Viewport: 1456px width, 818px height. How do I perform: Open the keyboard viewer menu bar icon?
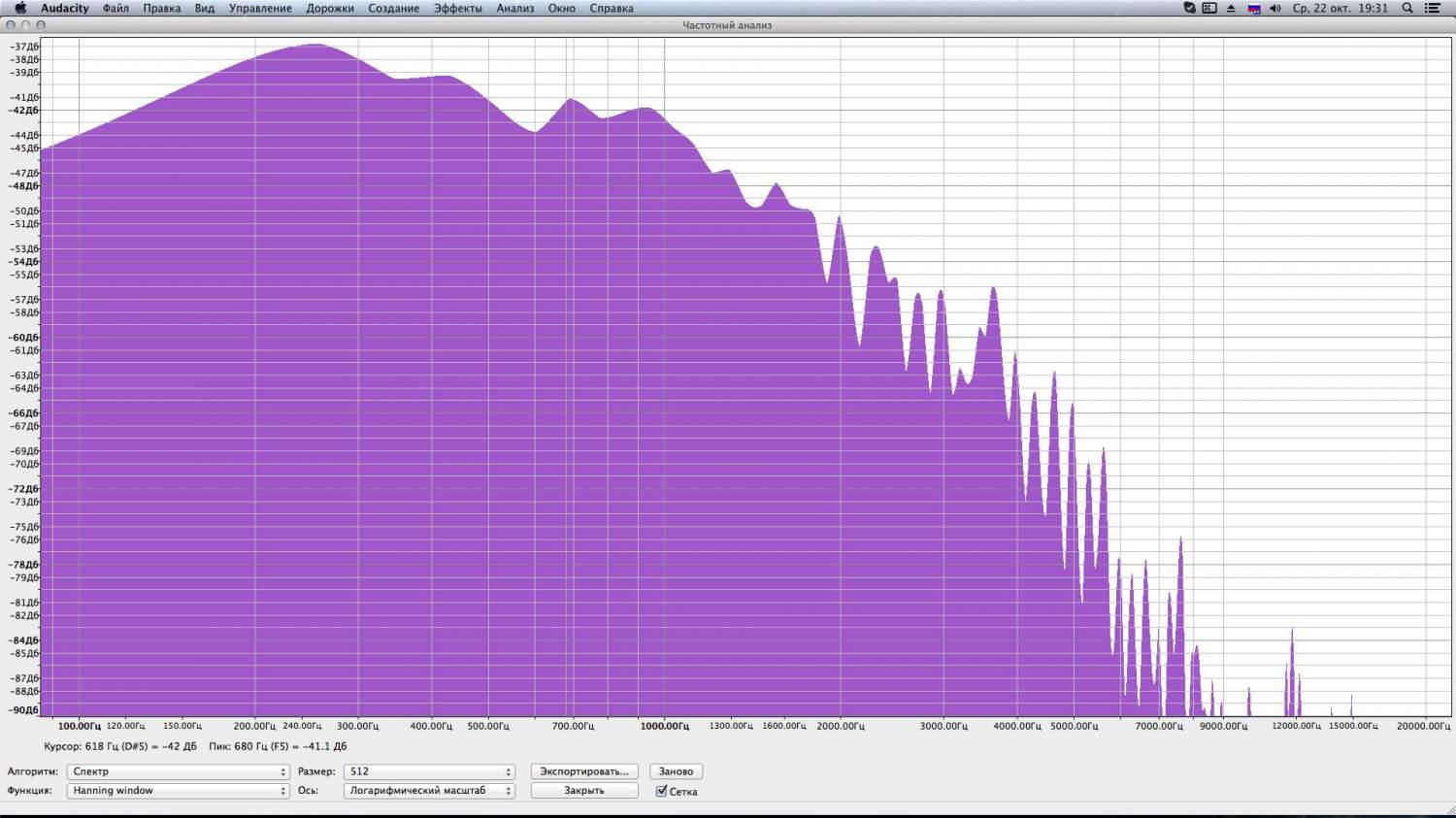coord(1209,8)
